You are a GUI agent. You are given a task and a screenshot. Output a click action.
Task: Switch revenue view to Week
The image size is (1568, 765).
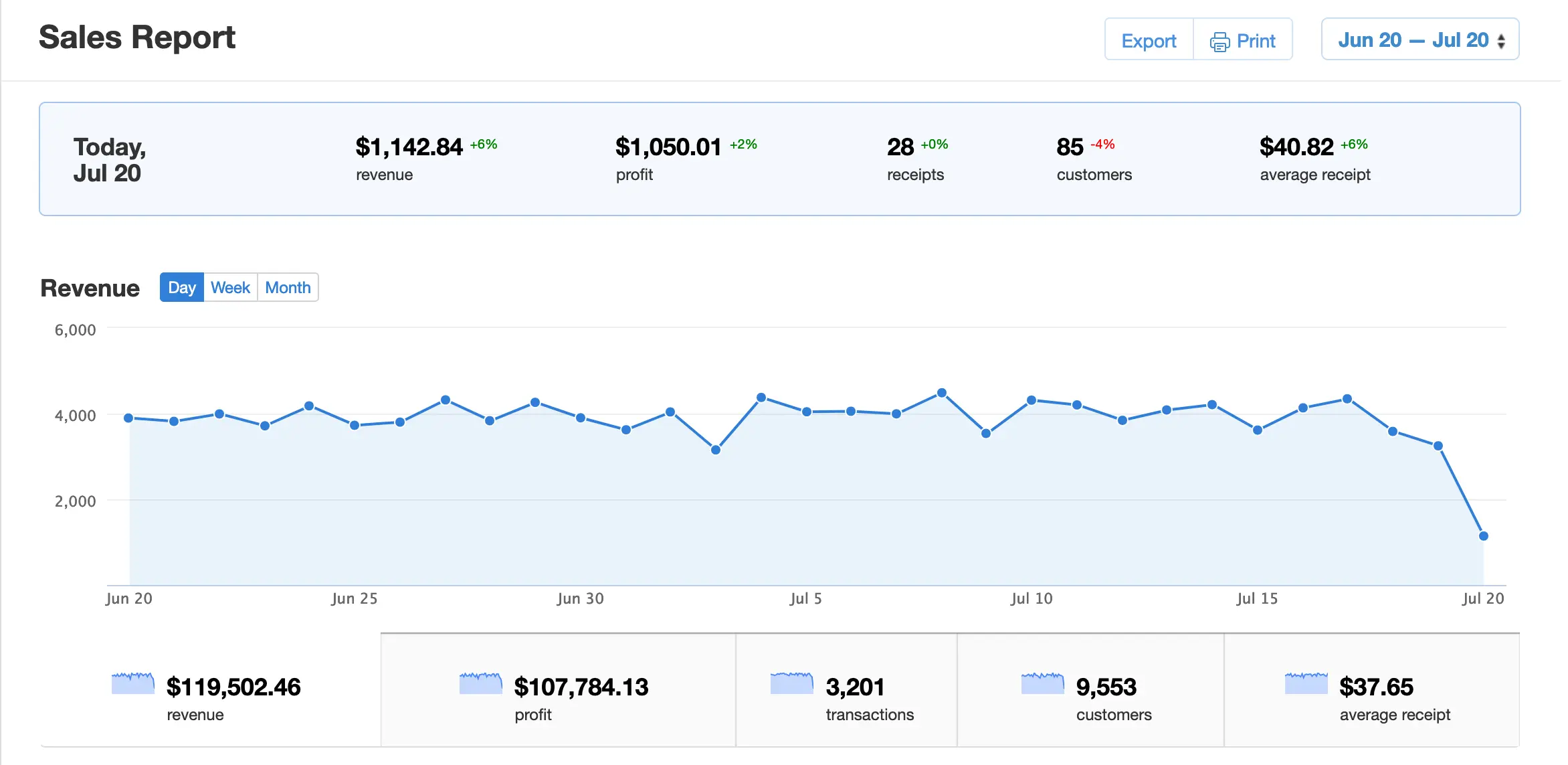pos(230,287)
